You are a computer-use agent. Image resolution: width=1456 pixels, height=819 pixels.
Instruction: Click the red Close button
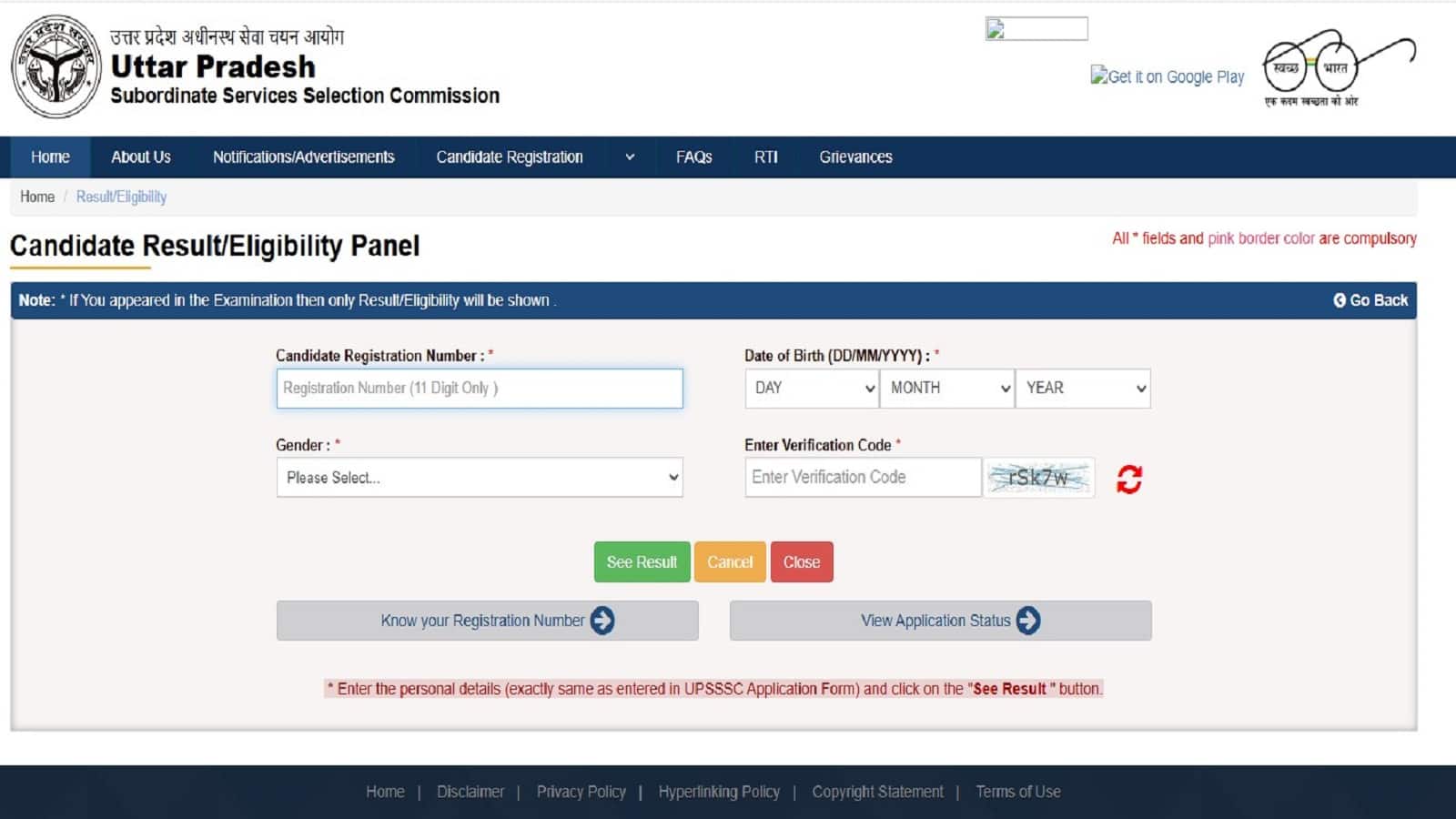coord(802,561)
